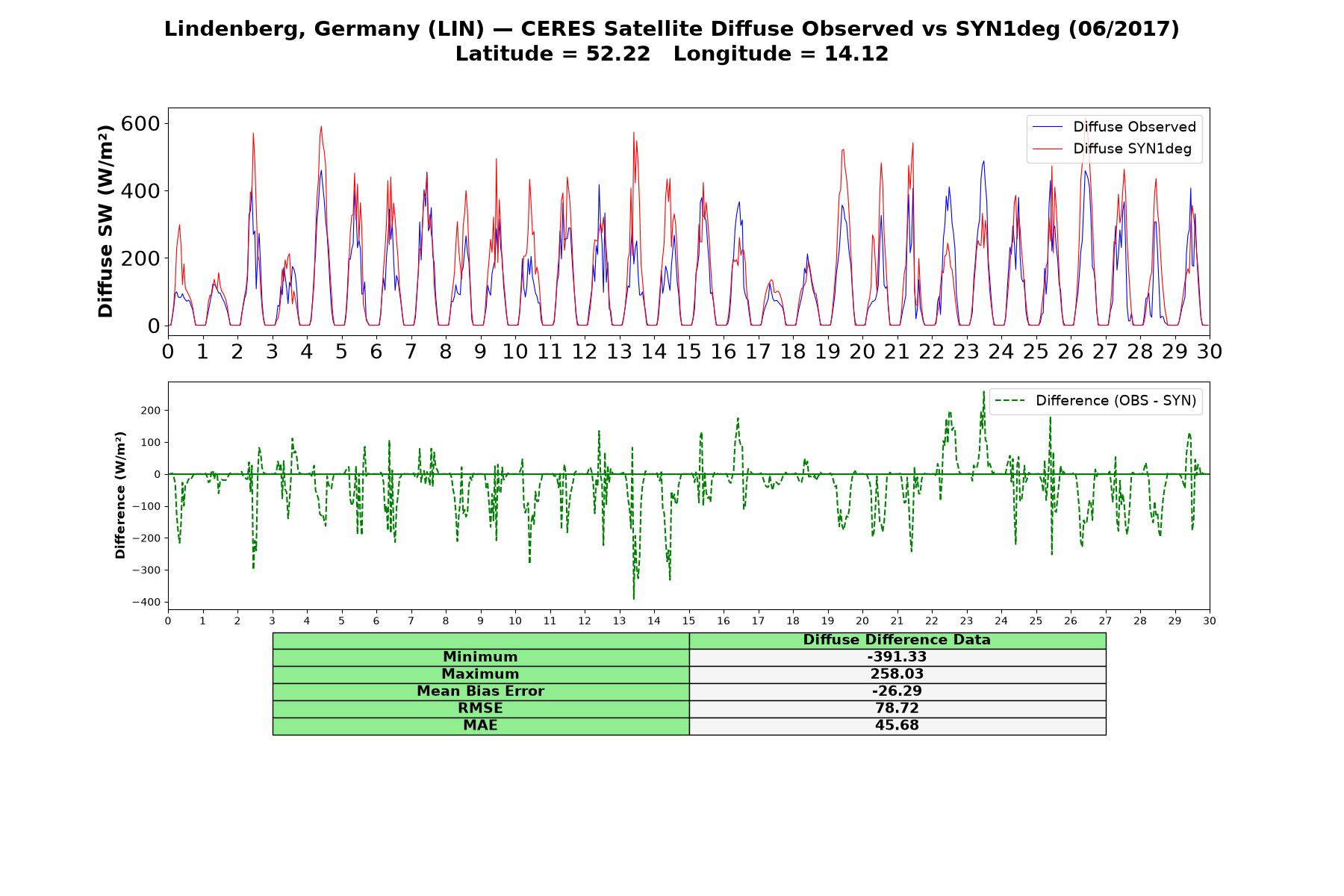This screenshot has height=896, width=1344.
Task: Click the Diffuse Observed legend label
Action: (x=1134, y=127)
